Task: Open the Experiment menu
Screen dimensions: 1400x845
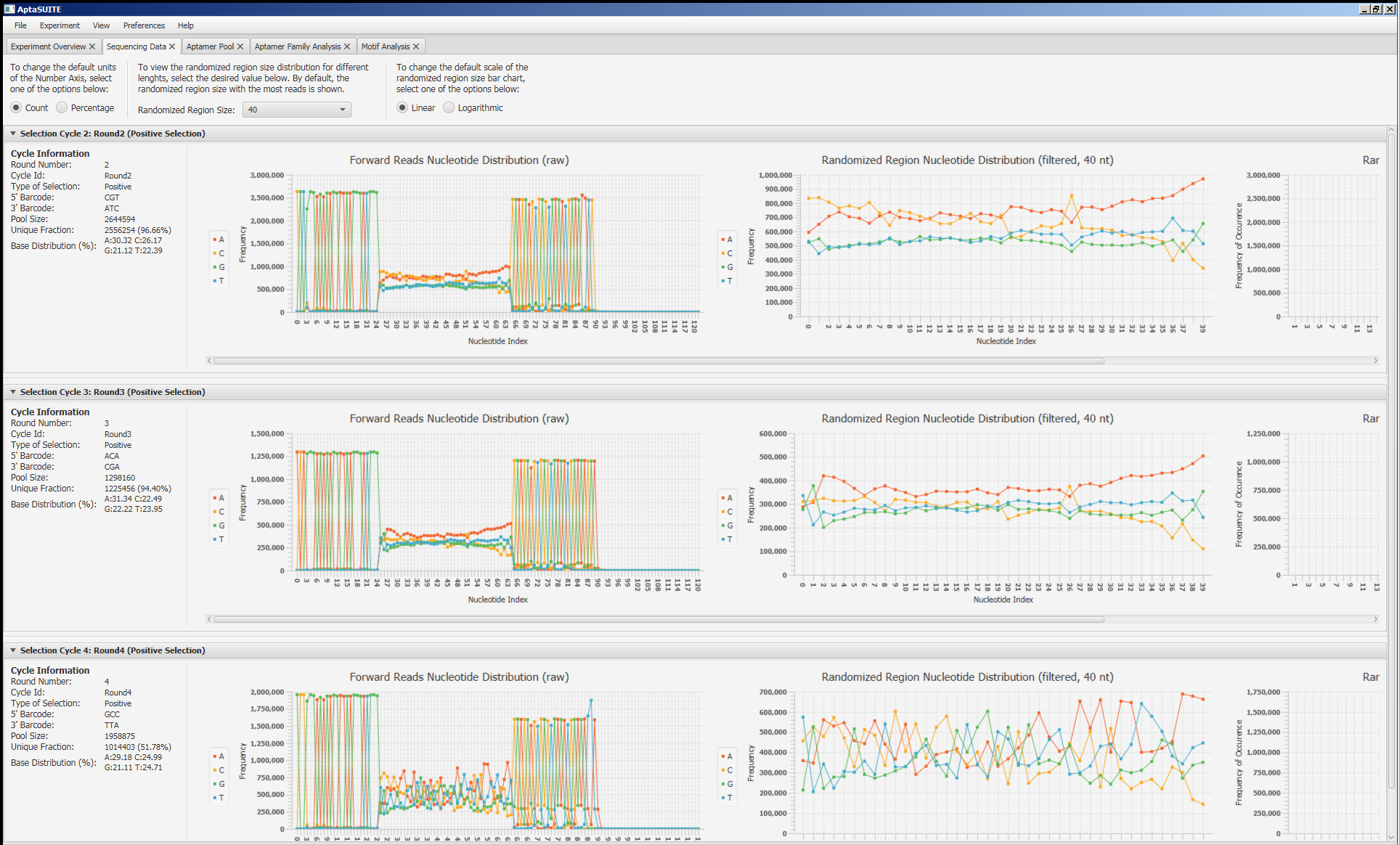Action: pyautogui.click(x=60, y=25)
